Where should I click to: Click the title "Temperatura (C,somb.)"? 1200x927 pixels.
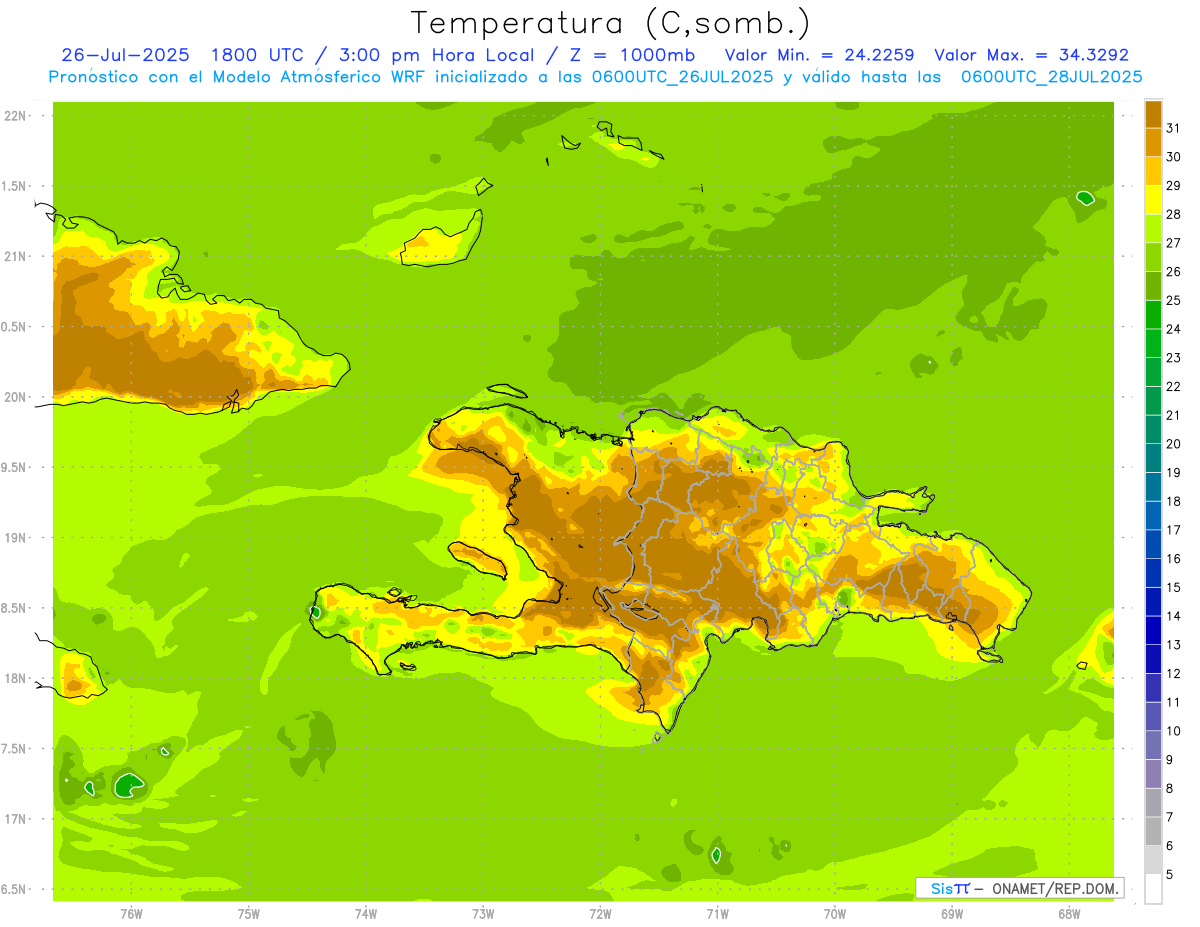click(x=610, y=23)
